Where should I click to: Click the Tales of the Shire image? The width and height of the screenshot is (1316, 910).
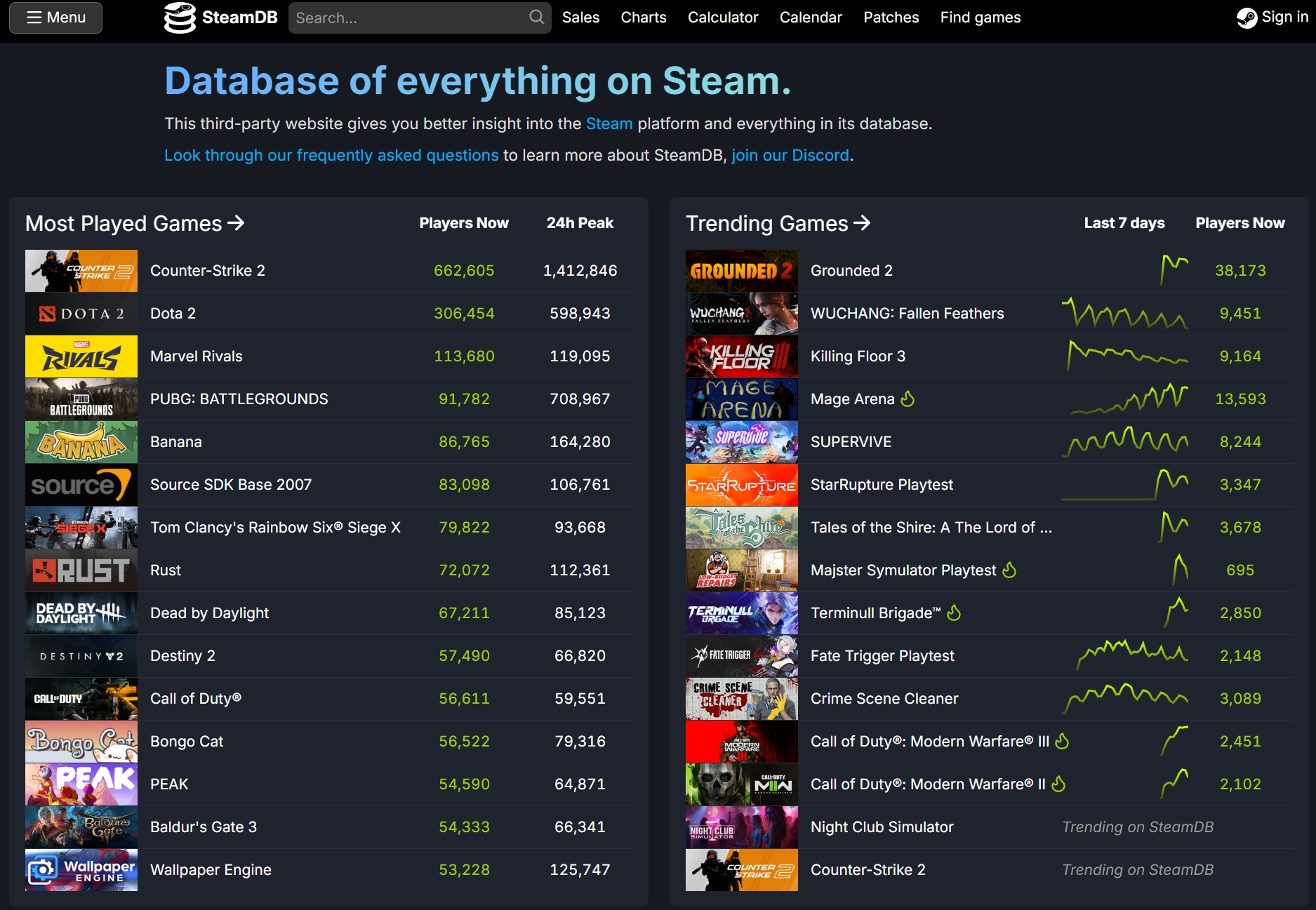742,528
